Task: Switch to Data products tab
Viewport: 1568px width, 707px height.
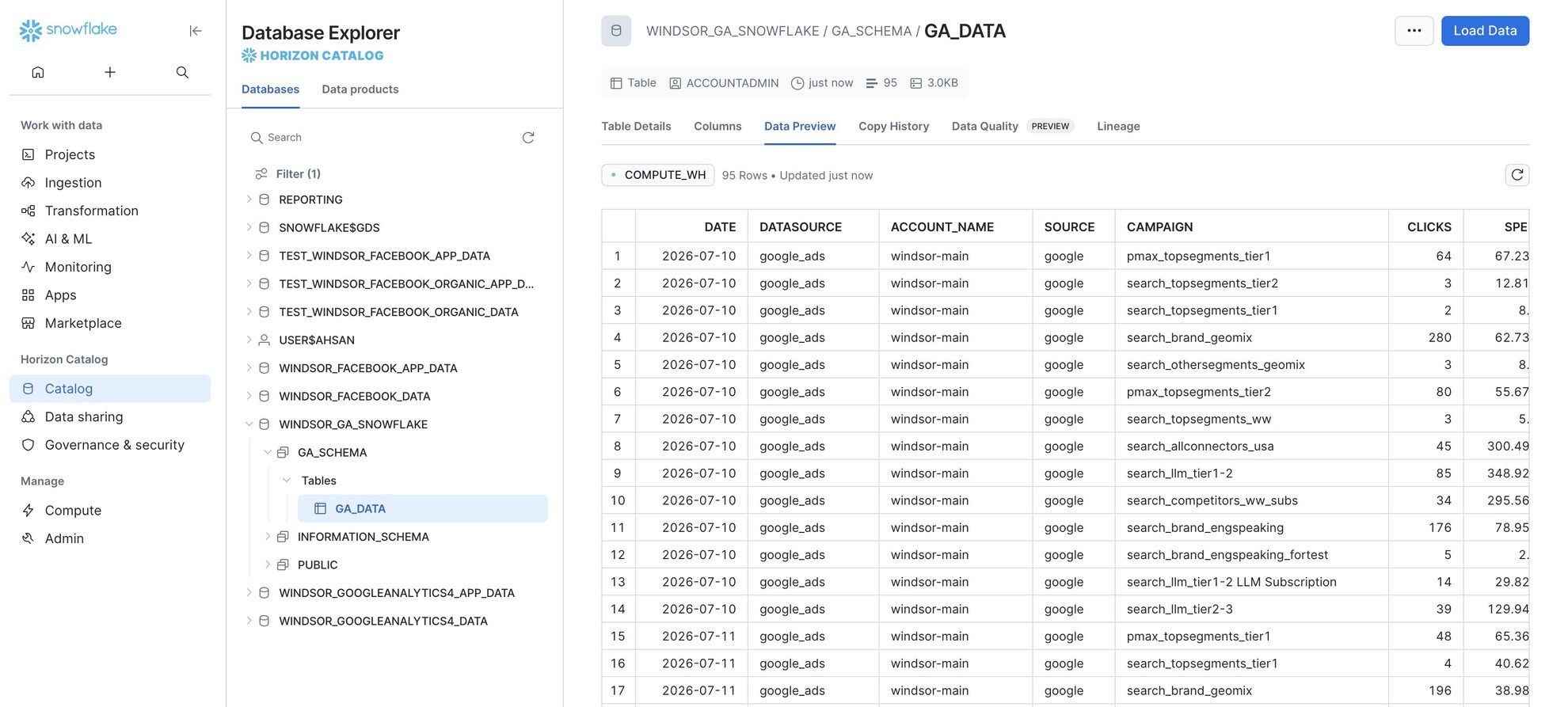Action: pyautogui.click(x=360, y=89)
